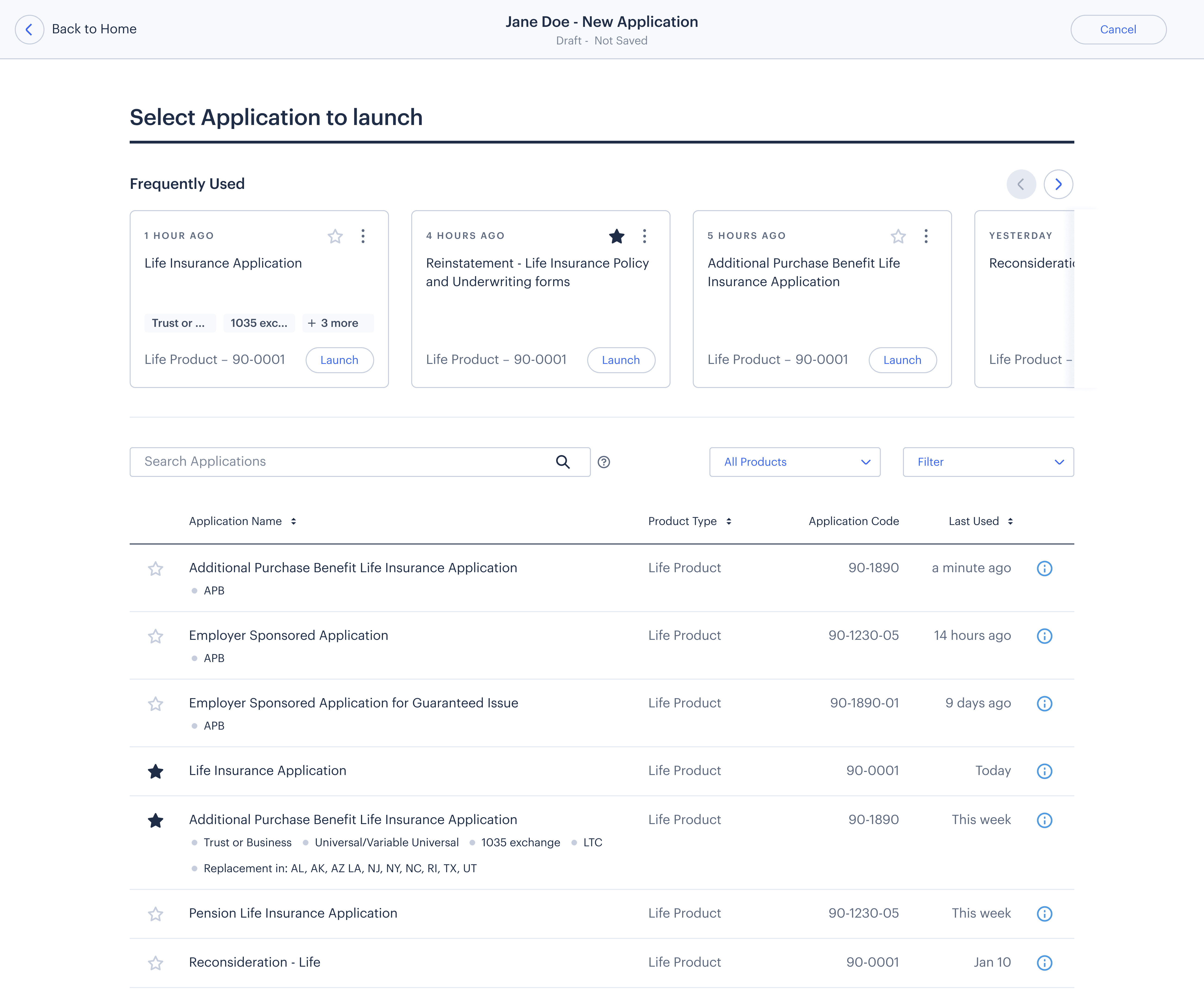Select the Trust or ... tag chip
The height and width of the screenshot is (1000, 1204).
point(180,323)
